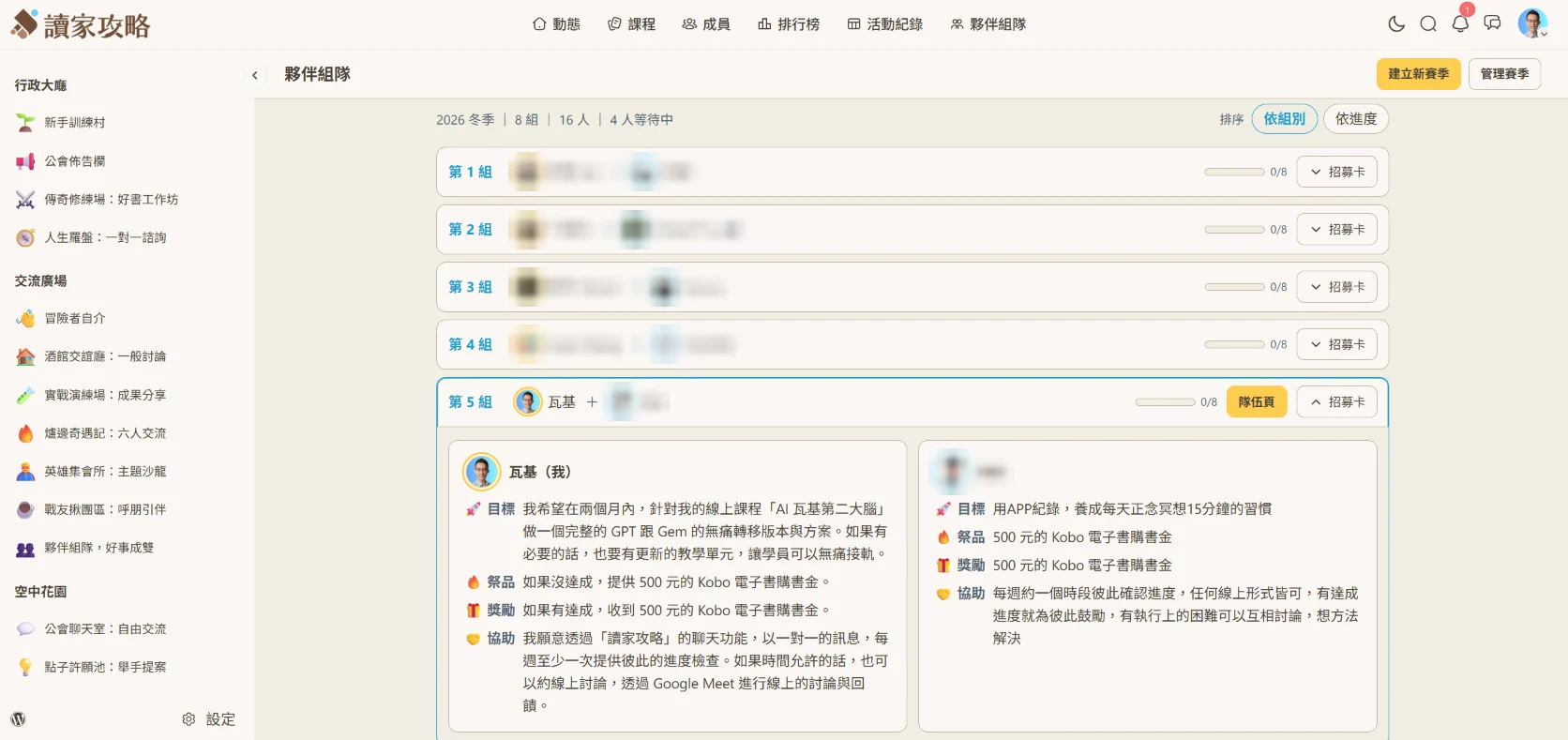This screenshot has height=740, width=1568.
Task: Click gift 獎勵 icon in 瓦基 card
Action: 474,611
